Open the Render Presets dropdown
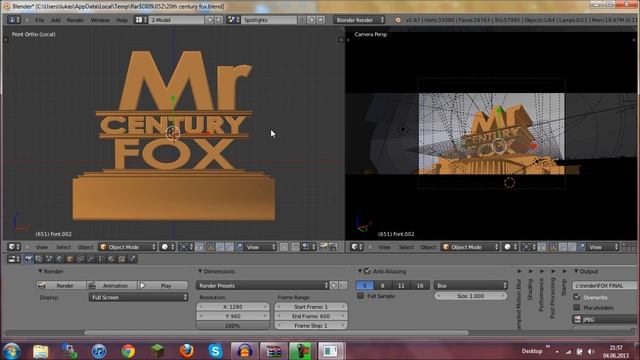 262,285
